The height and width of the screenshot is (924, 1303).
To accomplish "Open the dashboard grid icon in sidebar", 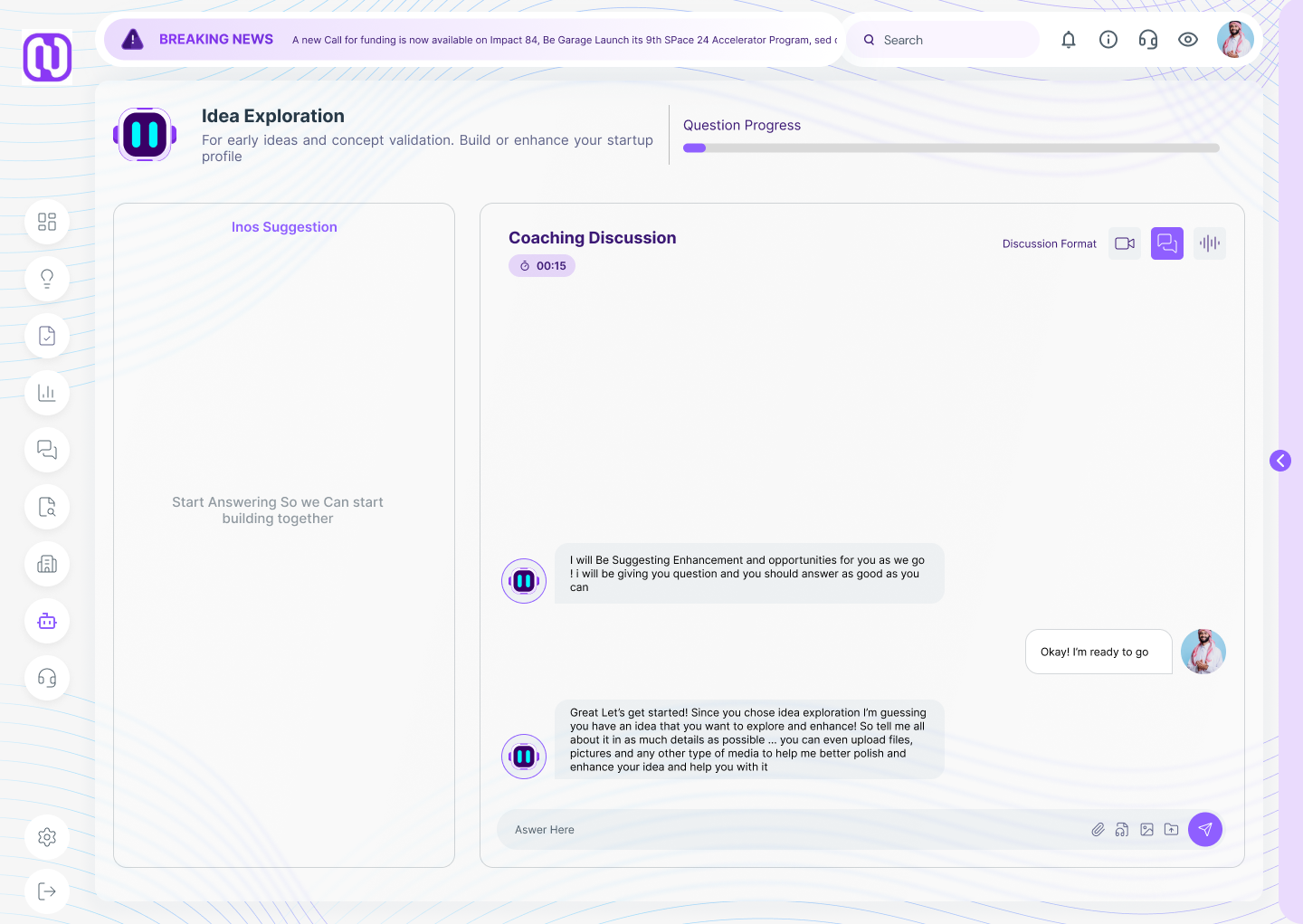I will click(x=47, y=222).
